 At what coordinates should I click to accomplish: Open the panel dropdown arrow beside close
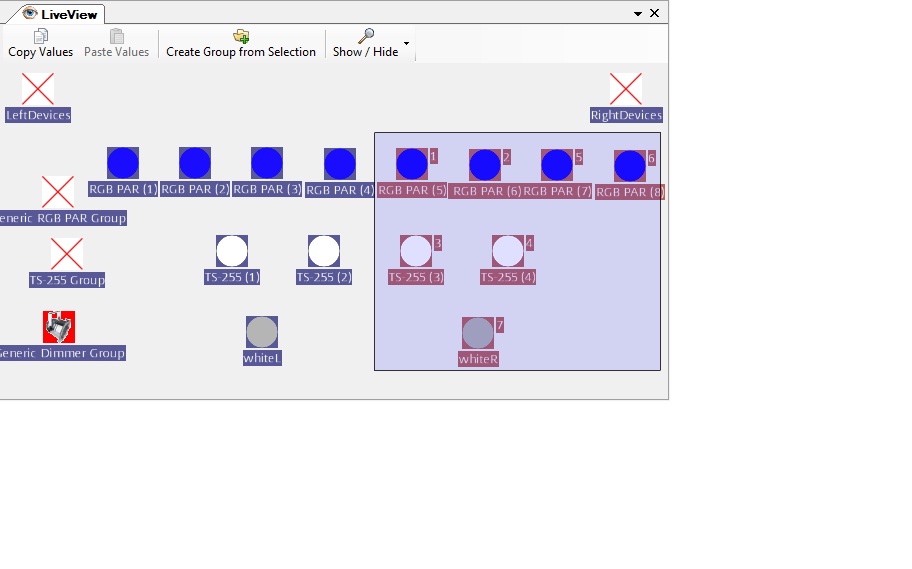pos(638,14)
